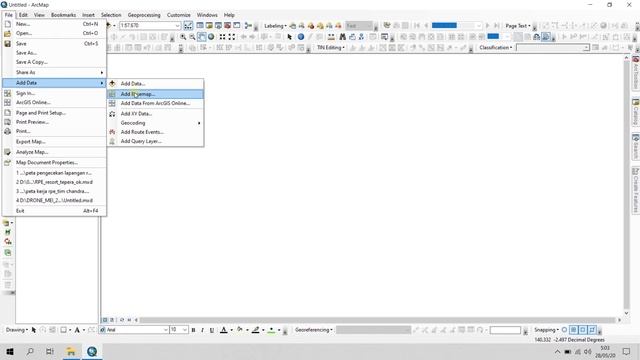The width and height of the screenshot is (640, 360).
Task: Open the Classification dropdown menu
Action: coord(496,48)
